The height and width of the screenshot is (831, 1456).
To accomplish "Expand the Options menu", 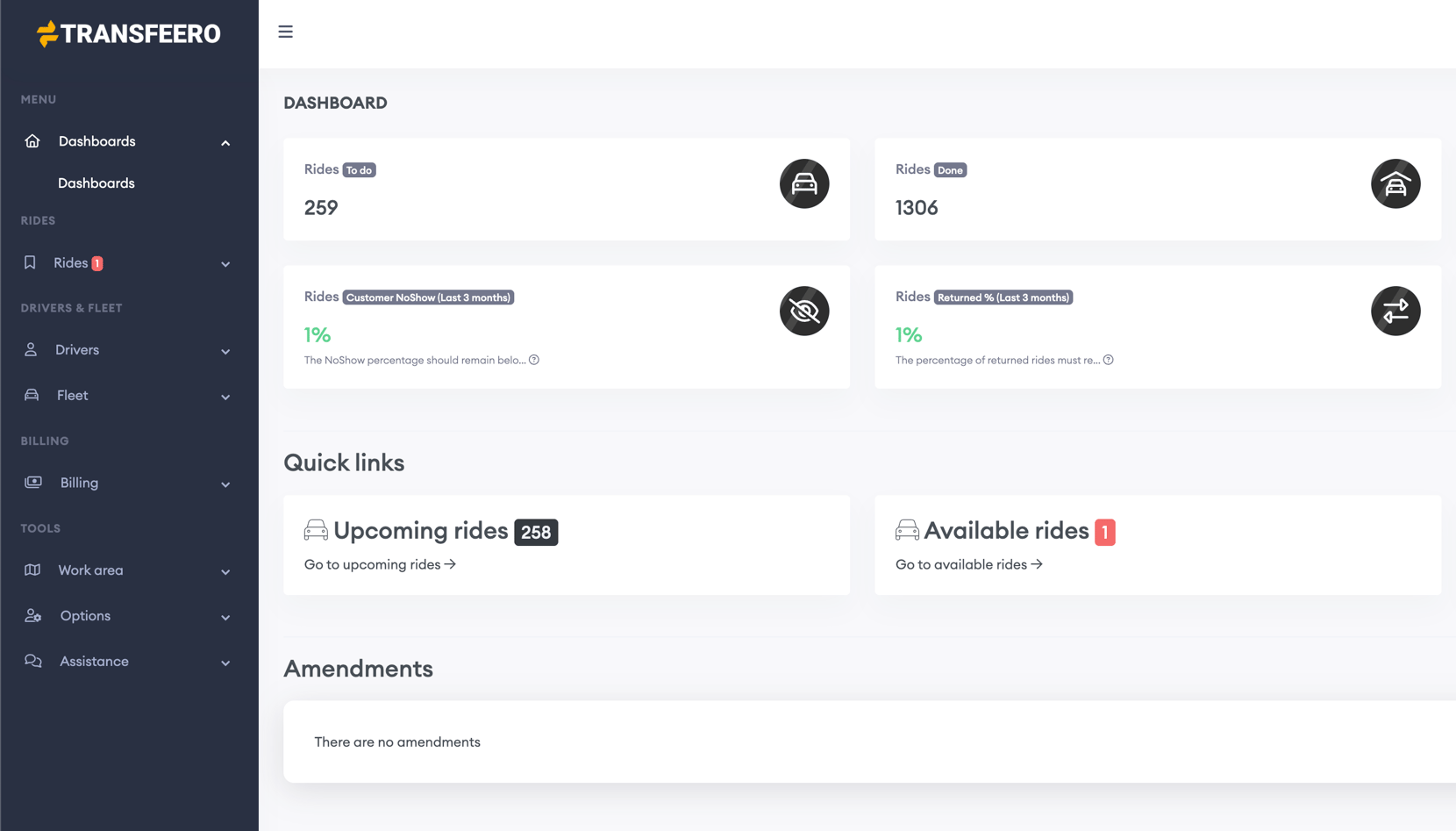I will [226, 616].
